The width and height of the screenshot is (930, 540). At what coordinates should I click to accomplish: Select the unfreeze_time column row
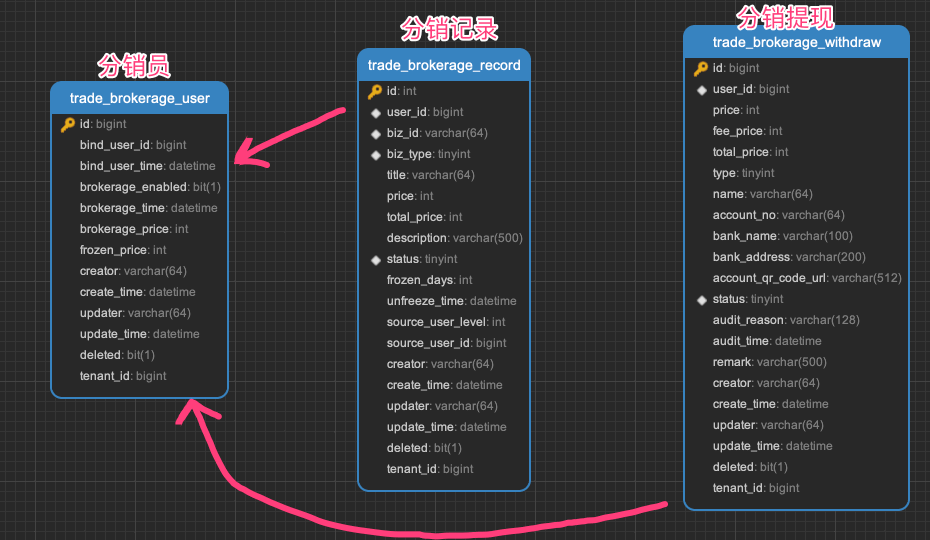coord(451,301)
